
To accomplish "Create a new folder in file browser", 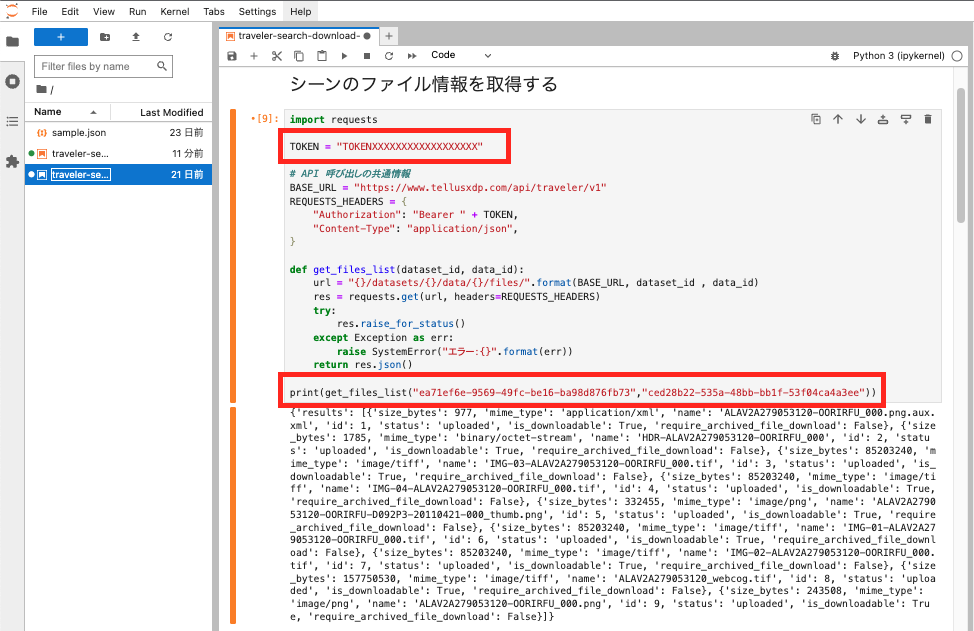I will pos(105,37).
